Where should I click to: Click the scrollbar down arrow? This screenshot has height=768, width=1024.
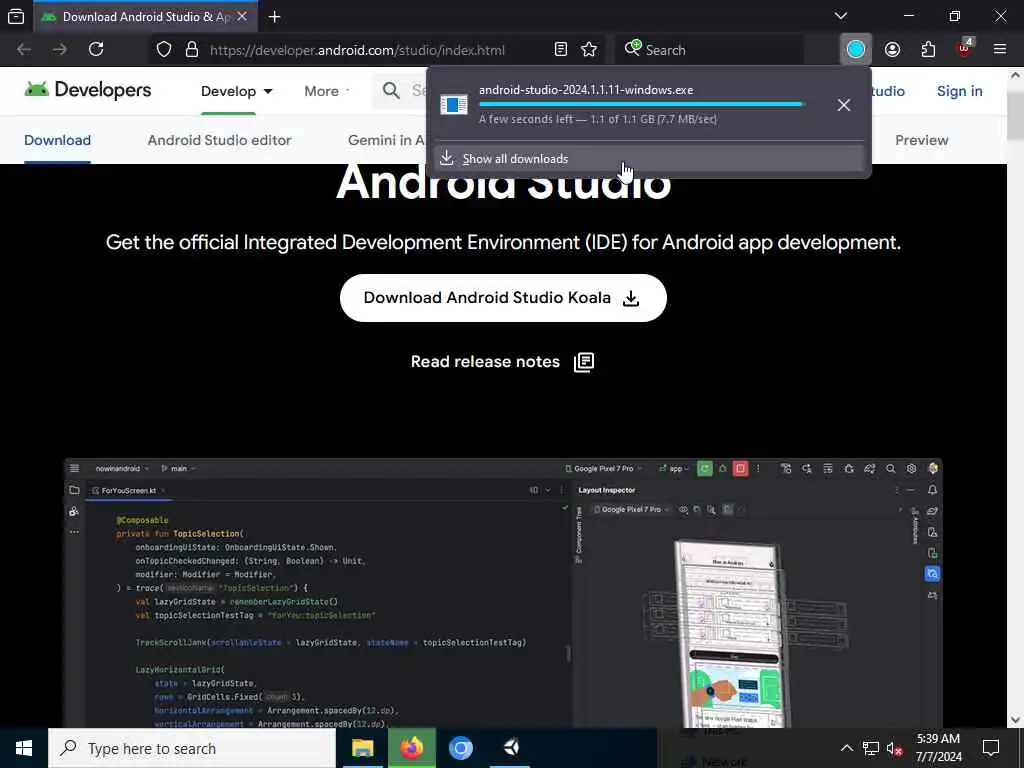[x=1015, y=720]
